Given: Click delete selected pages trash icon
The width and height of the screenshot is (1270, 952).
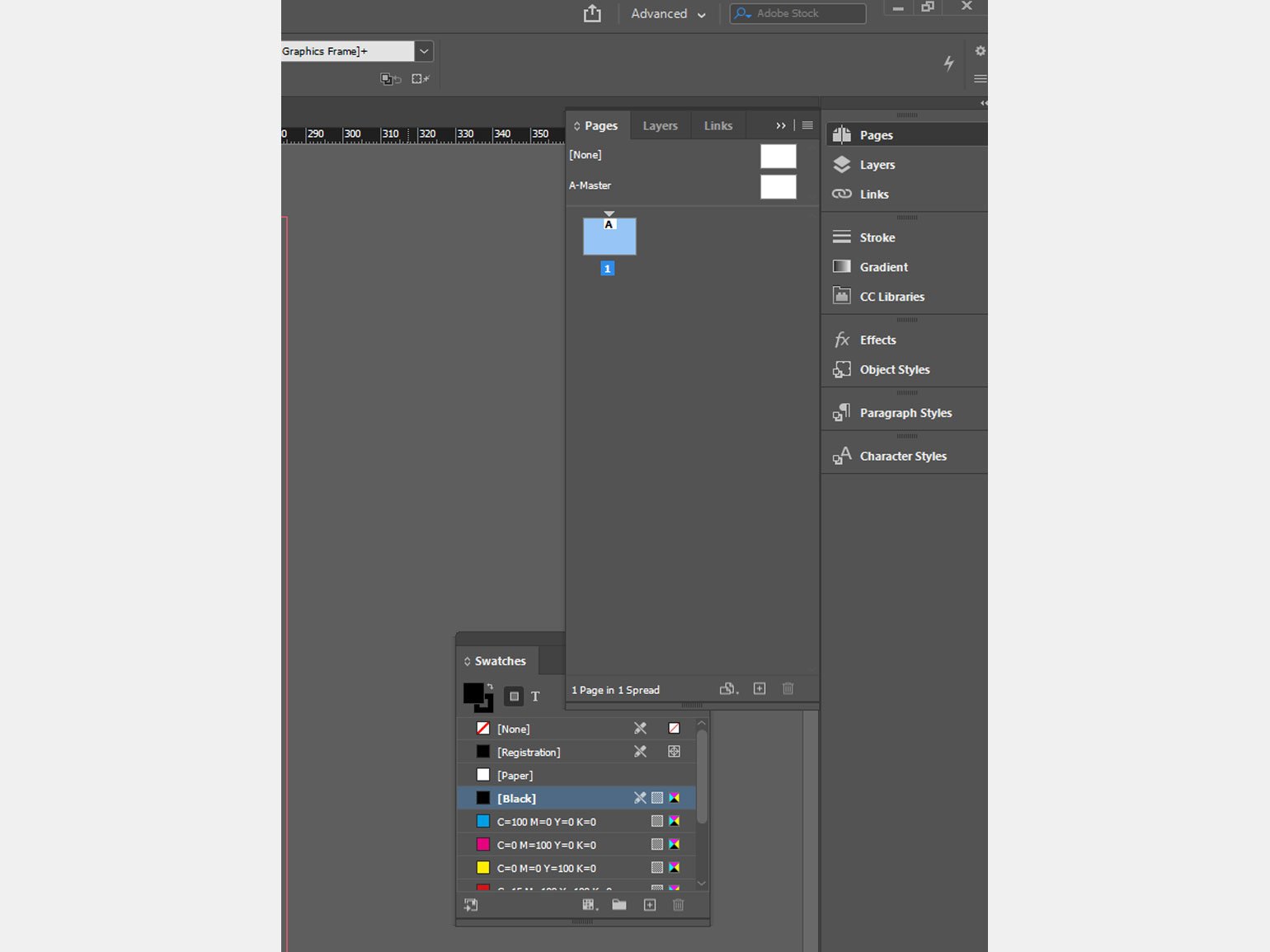Looking at the screenshot, I should (x=788, y=689).
